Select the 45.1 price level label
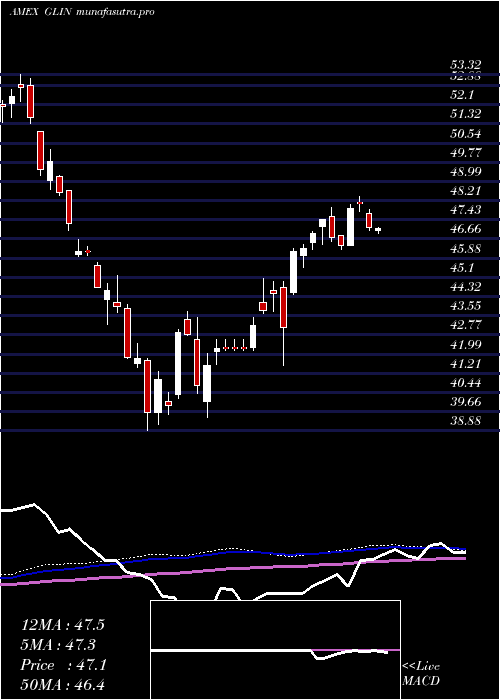Image resolution: width=500 pixels, height=700 pixels. click(461, 267)
